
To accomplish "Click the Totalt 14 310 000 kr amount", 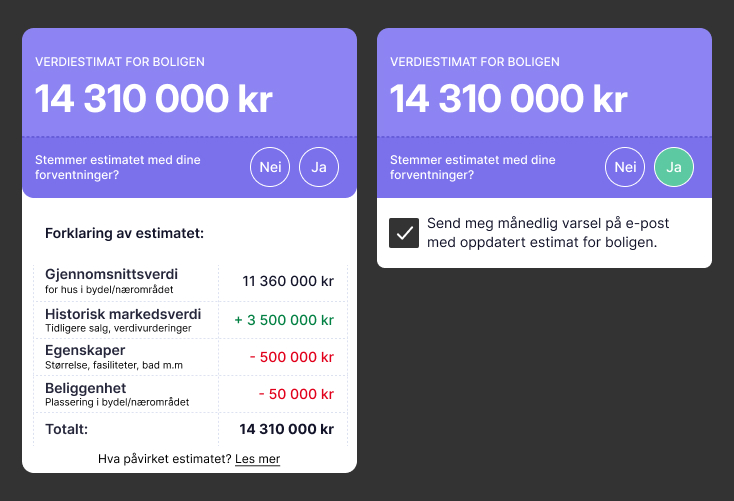I will pyautogui.click(x=286, y=429).
